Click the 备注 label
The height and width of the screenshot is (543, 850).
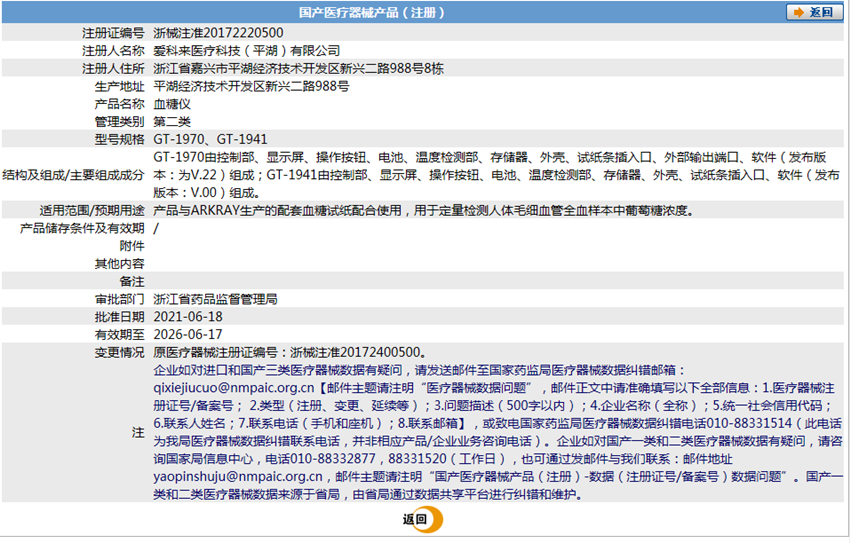pos(132,282)
